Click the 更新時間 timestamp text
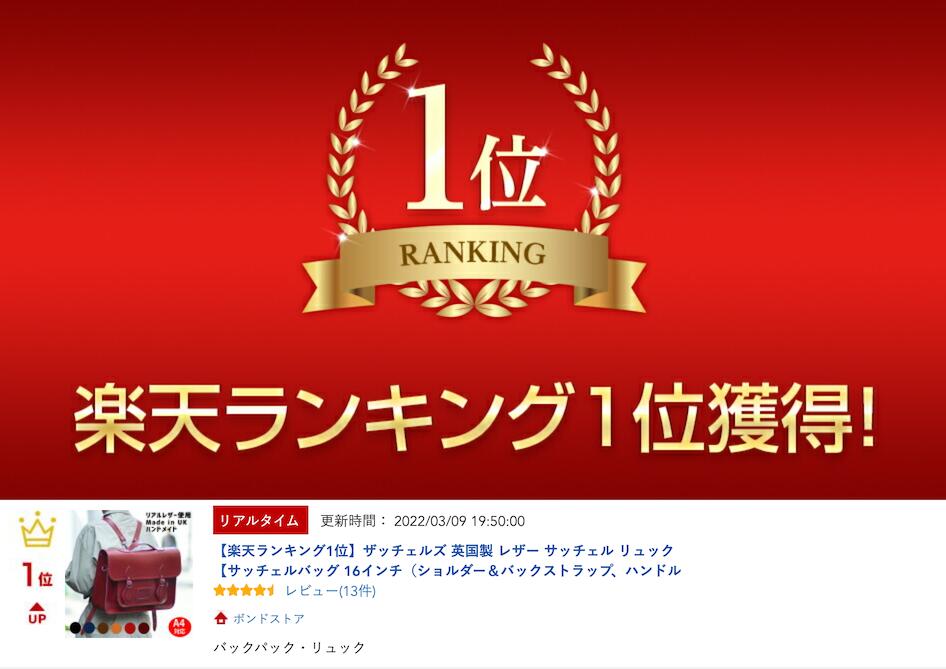This screenshot has width=946, height=669. coord(422,521)
